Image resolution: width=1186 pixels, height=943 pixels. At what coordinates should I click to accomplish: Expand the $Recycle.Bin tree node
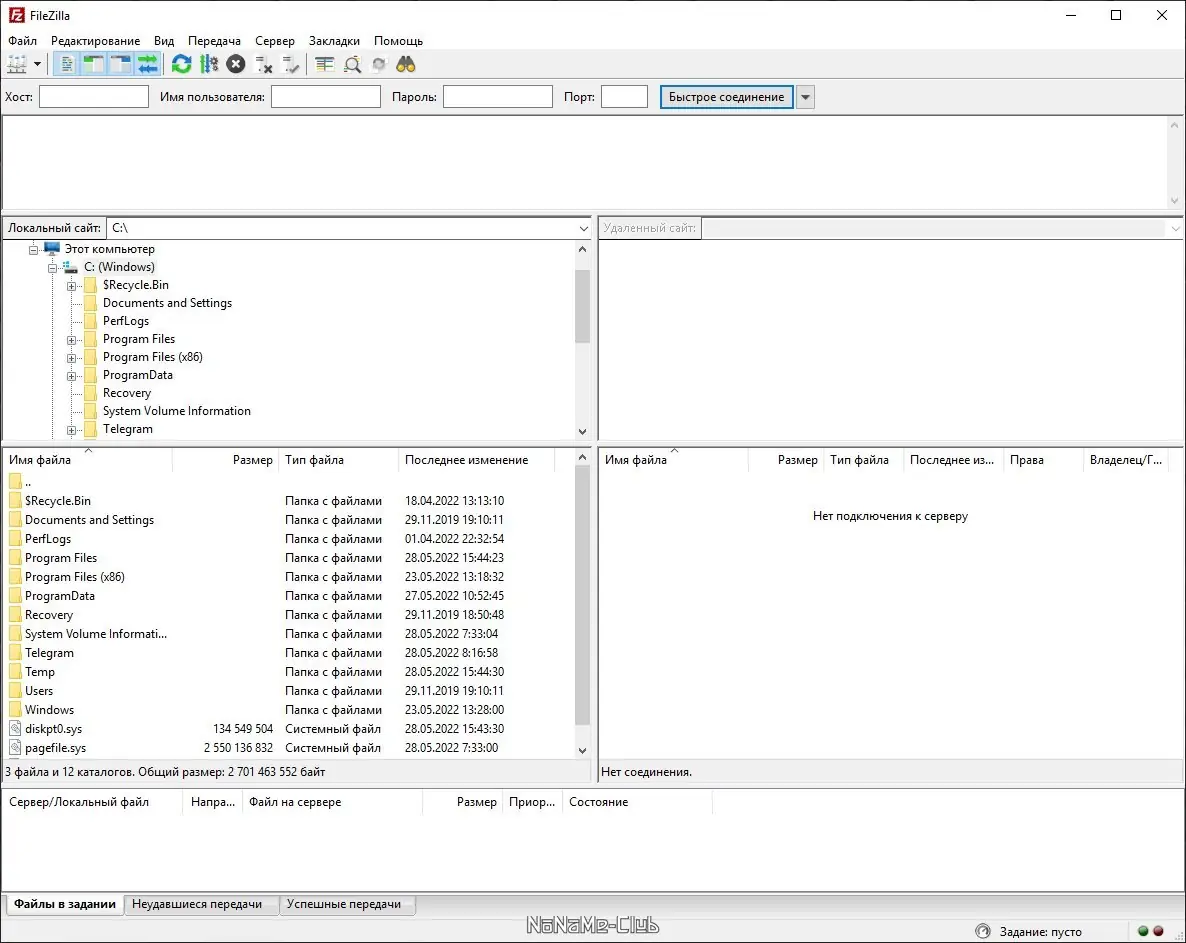click(x=71, y=286)
